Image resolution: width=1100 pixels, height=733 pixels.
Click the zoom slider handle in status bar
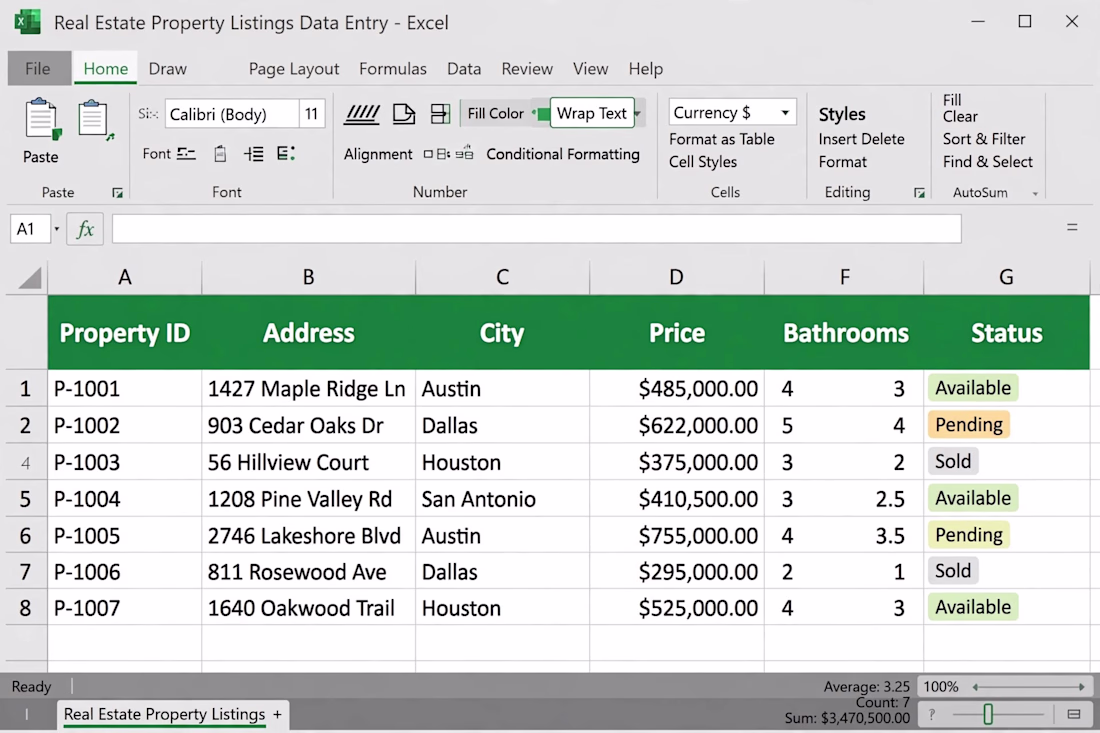(x=988, y=715)
